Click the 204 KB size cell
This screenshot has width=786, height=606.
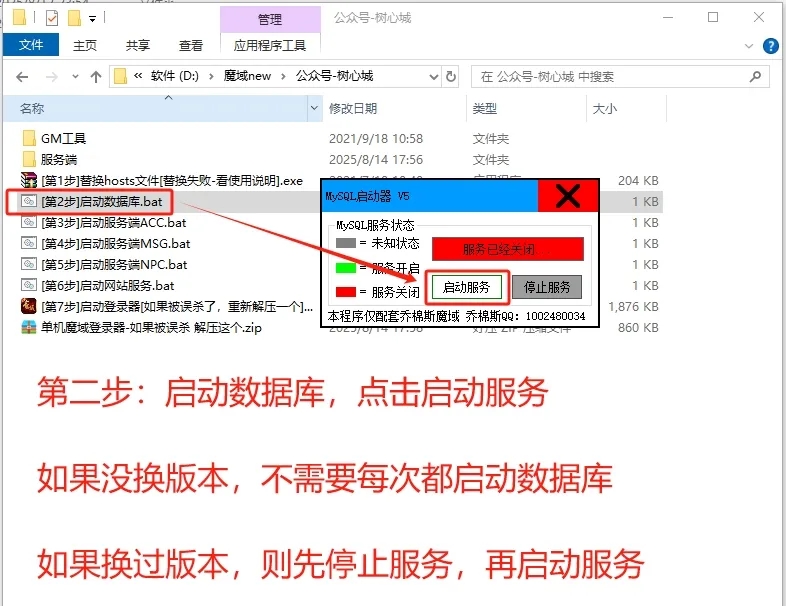pyautogui.click(x=638, y=180)
